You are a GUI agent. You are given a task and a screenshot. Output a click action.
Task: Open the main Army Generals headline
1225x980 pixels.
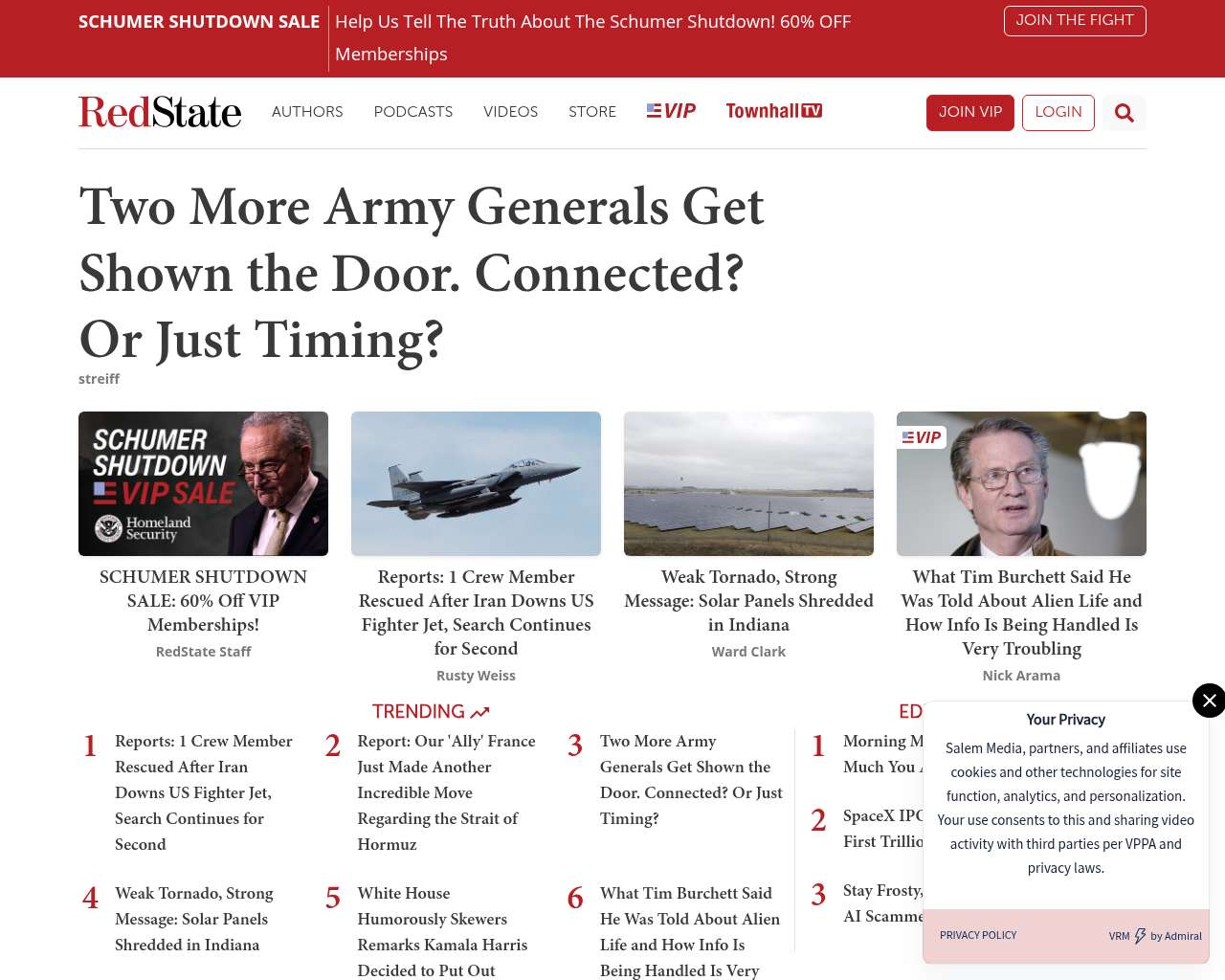click(x=422, y=273)
